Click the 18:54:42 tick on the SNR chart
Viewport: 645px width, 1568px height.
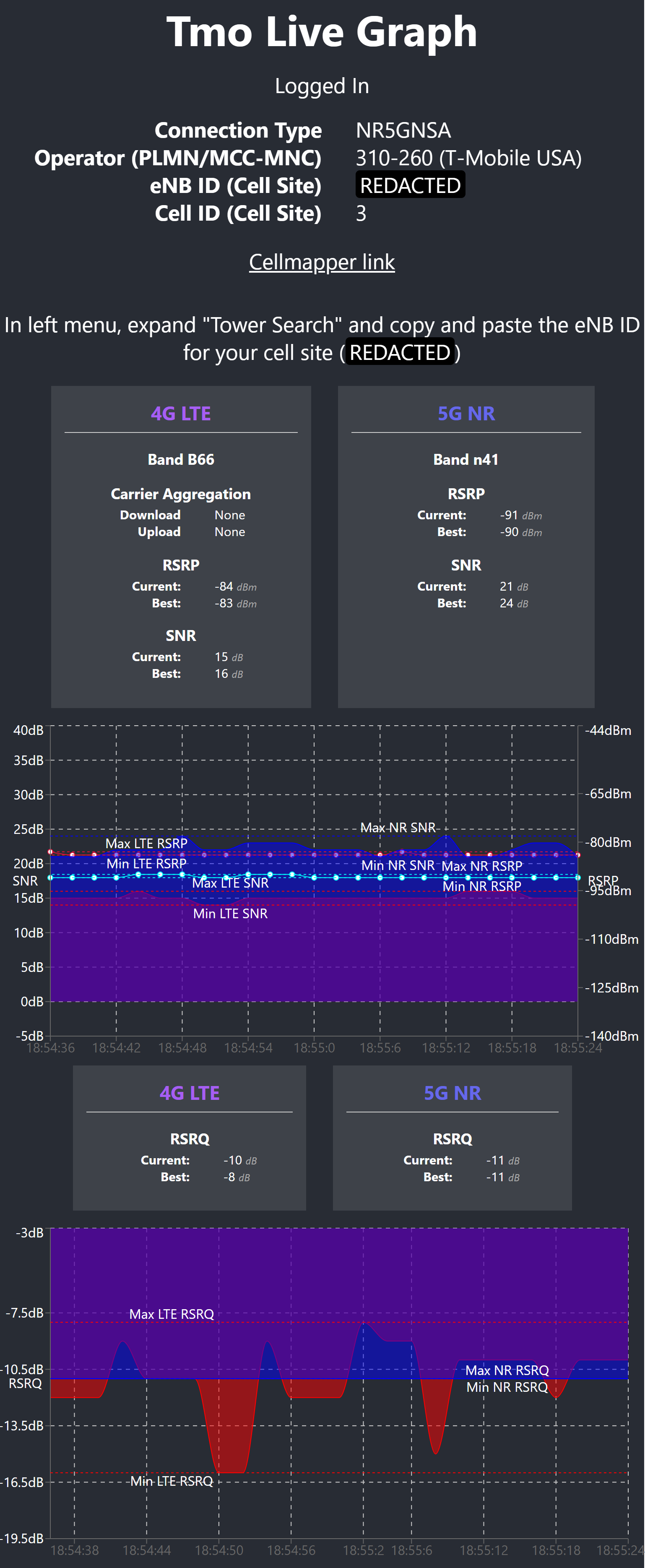pyautogui.click(x=116, y=1047)
